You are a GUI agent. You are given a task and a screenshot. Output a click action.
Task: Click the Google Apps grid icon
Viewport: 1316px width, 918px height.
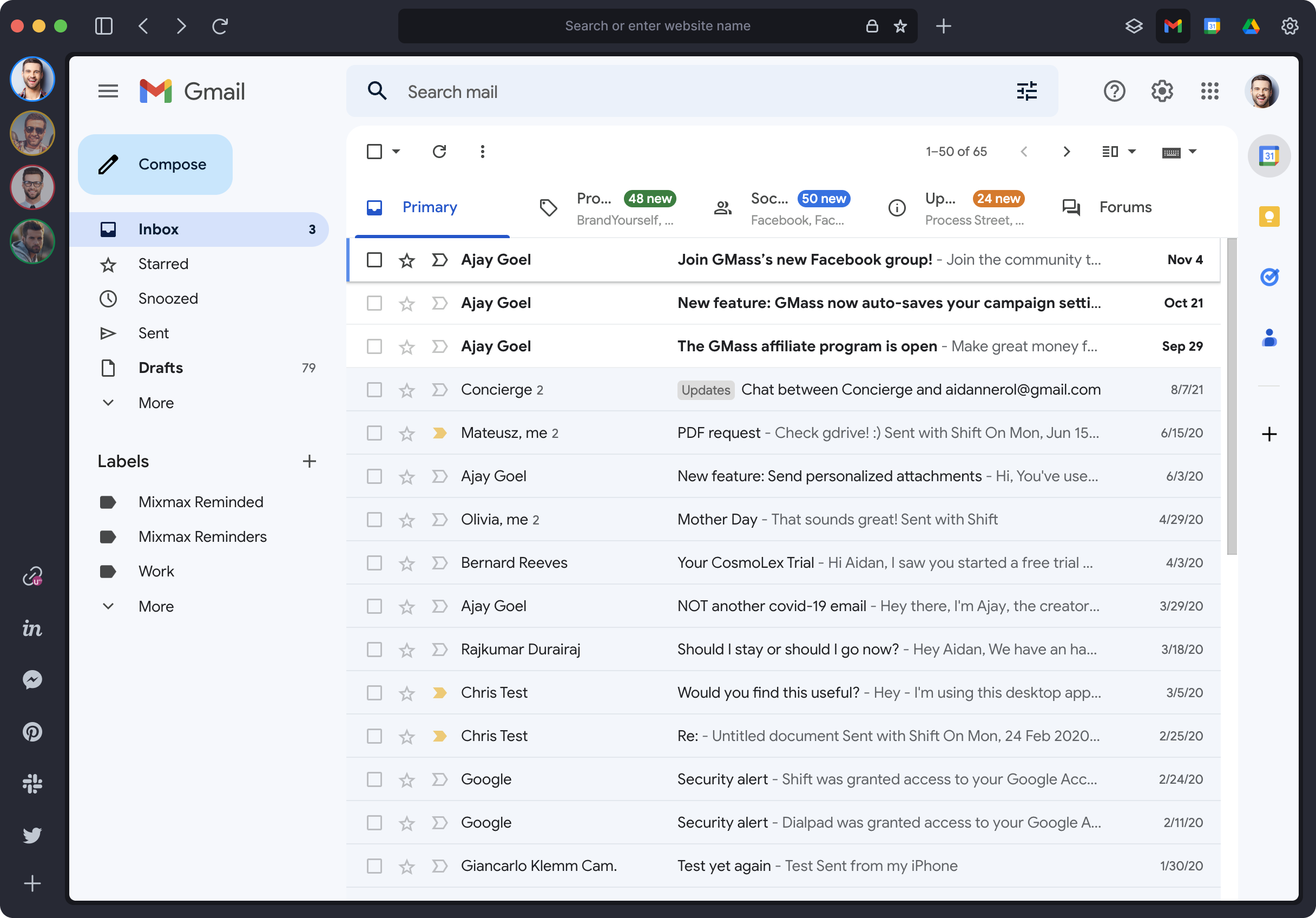click(x=1210, y=91)
